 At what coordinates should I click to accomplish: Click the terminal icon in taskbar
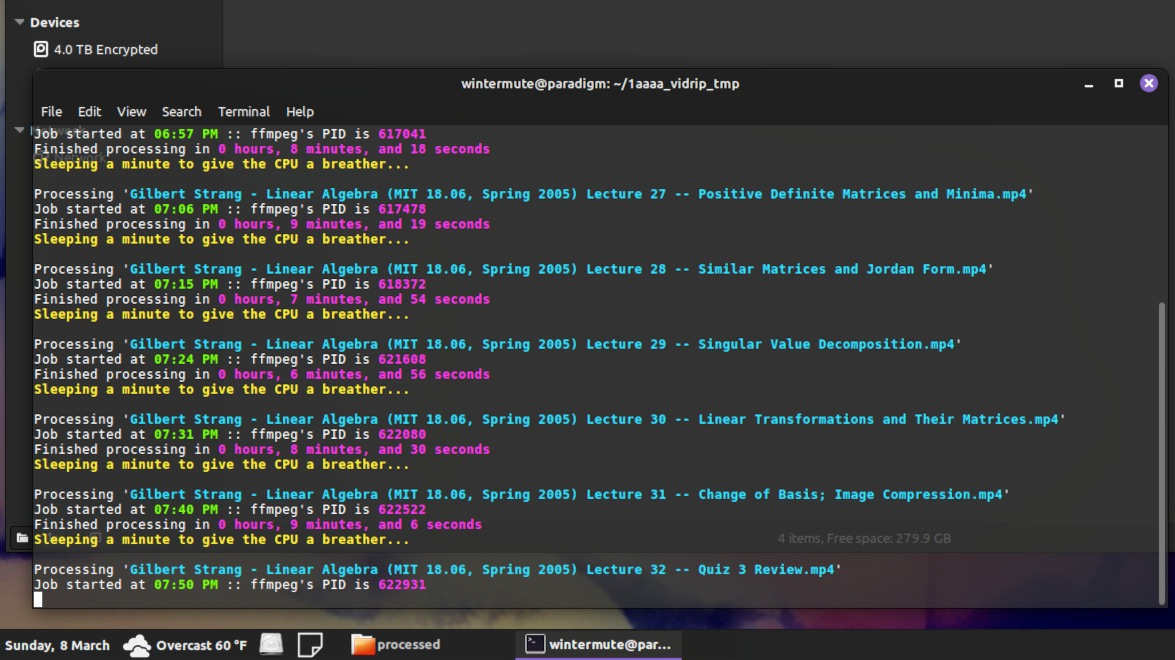click(535, 645)
